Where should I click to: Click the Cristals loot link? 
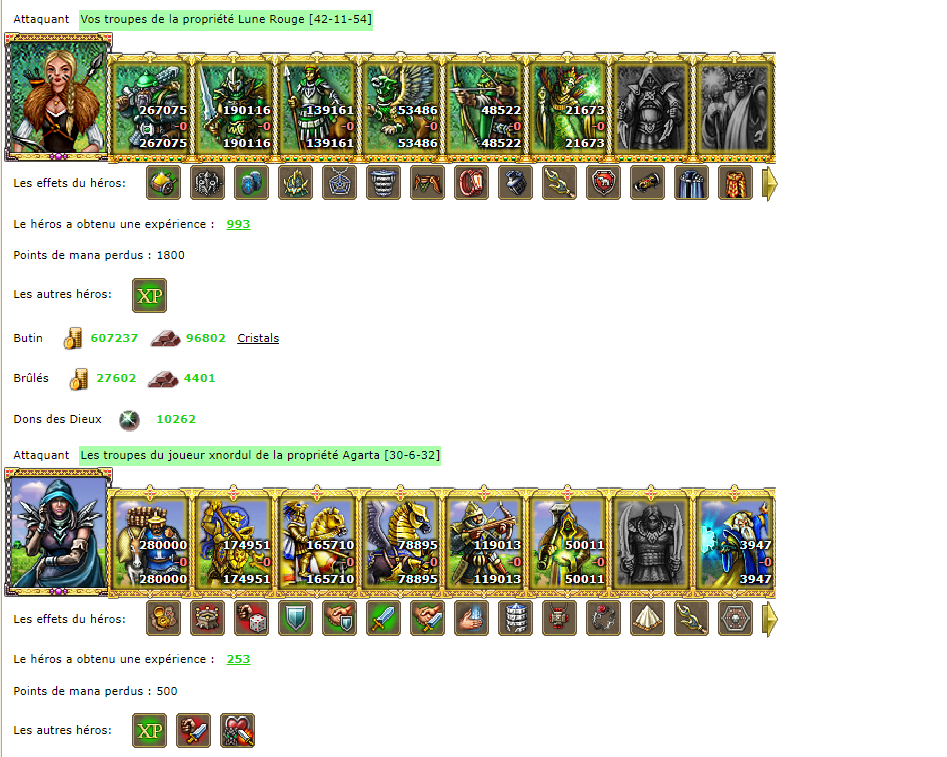point(258,338)
